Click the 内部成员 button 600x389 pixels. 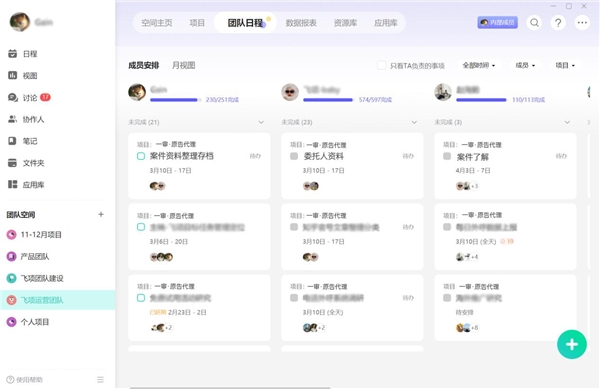[x=497, y=23]
